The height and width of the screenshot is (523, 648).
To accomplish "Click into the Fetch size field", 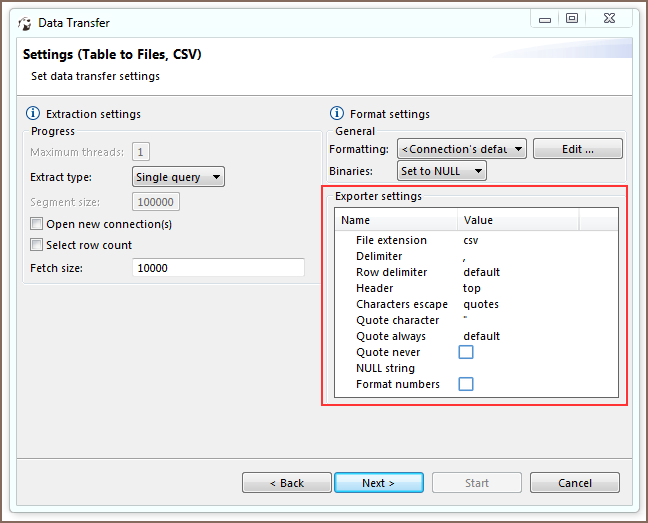I will coord(217,268).
